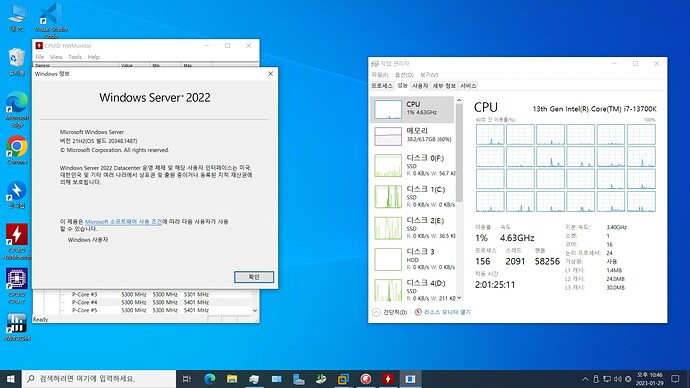Select 디스크 4(D:) in performance sidebar

pos(412,289)
